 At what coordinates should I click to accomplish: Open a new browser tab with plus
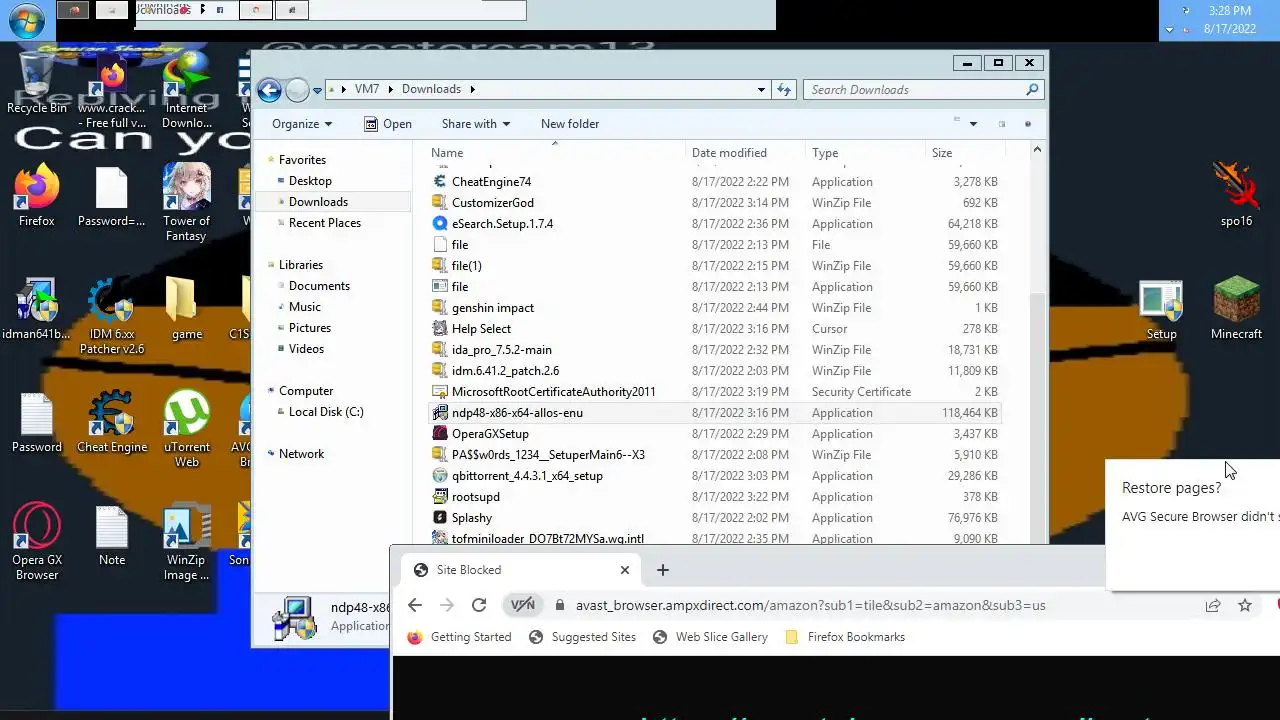(662, 570)
